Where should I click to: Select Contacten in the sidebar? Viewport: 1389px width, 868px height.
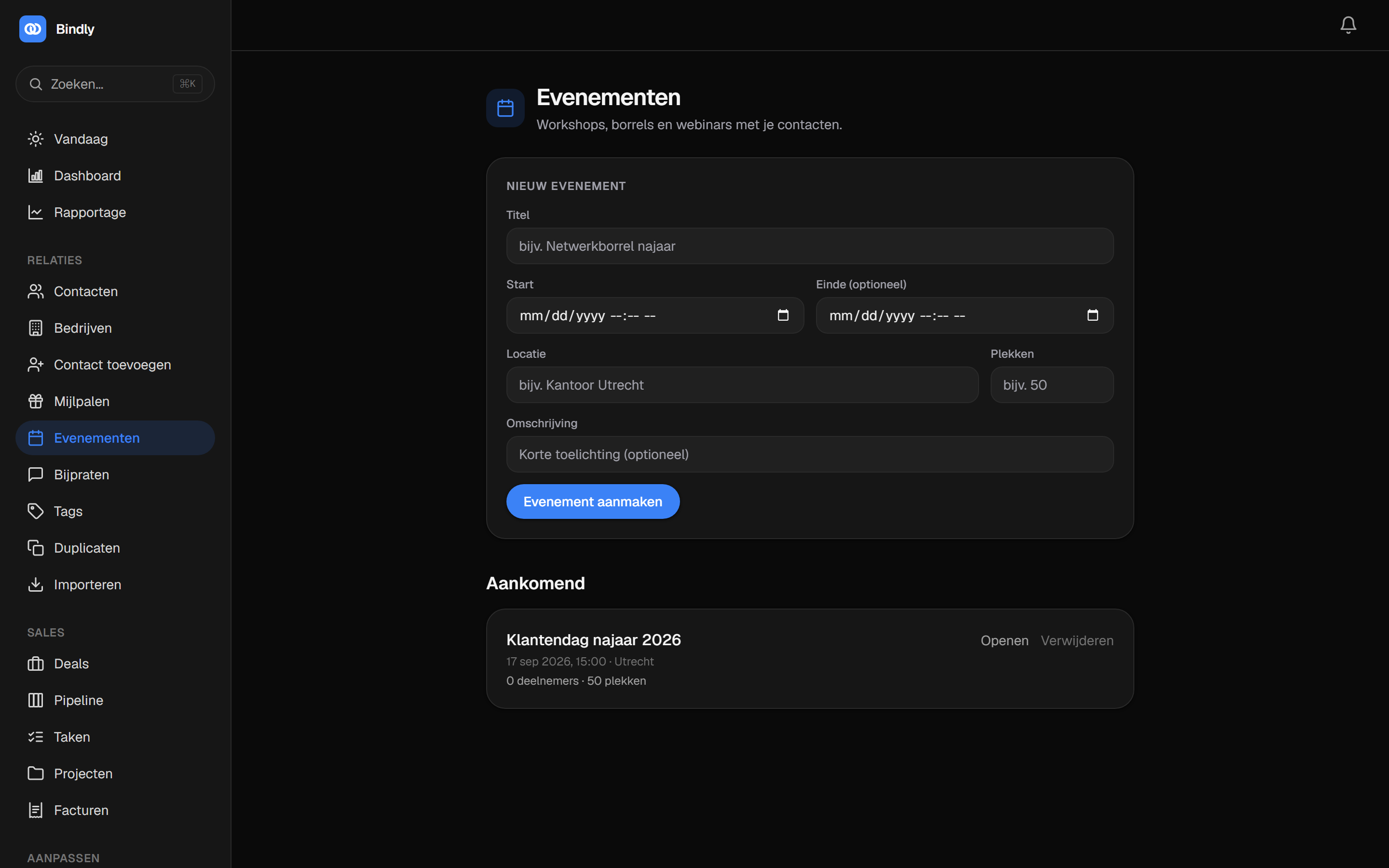pos(115,292)
